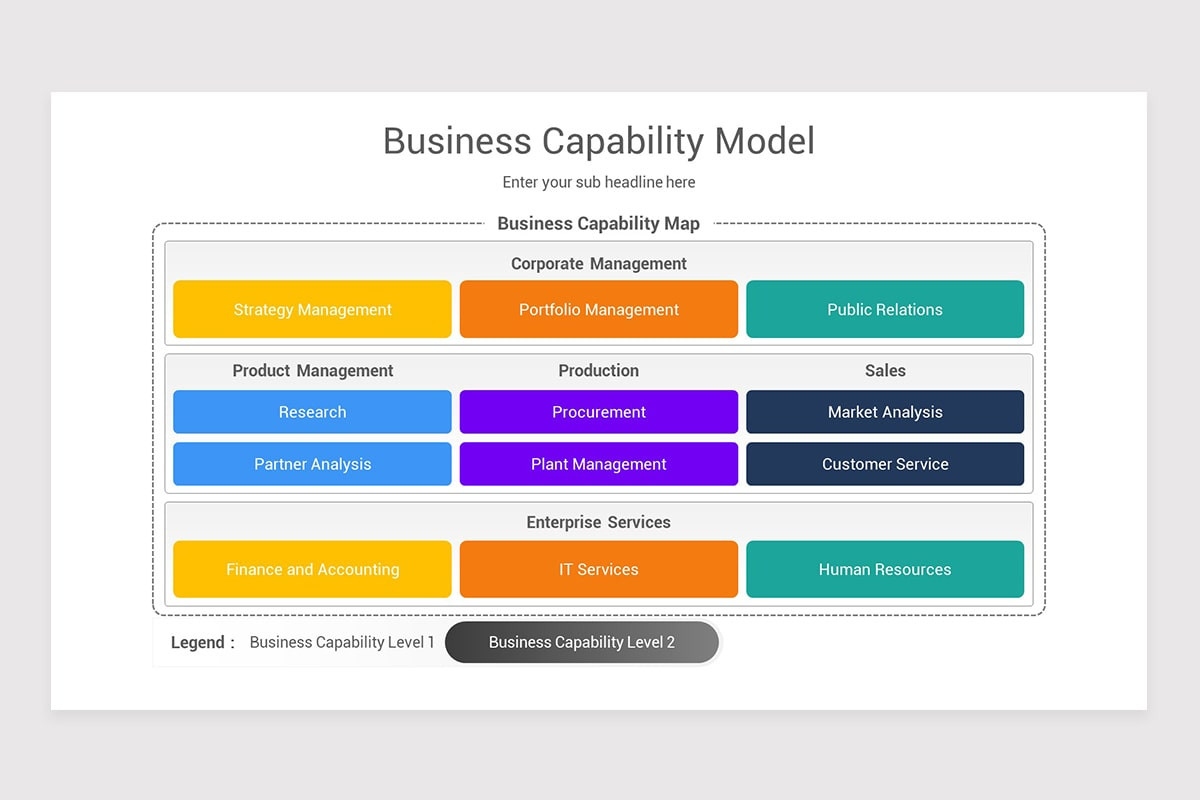Click the Enterprise Services heading
Viewport: 1200px width, 800px height.
pyautogui.click(x=598, y=522)
